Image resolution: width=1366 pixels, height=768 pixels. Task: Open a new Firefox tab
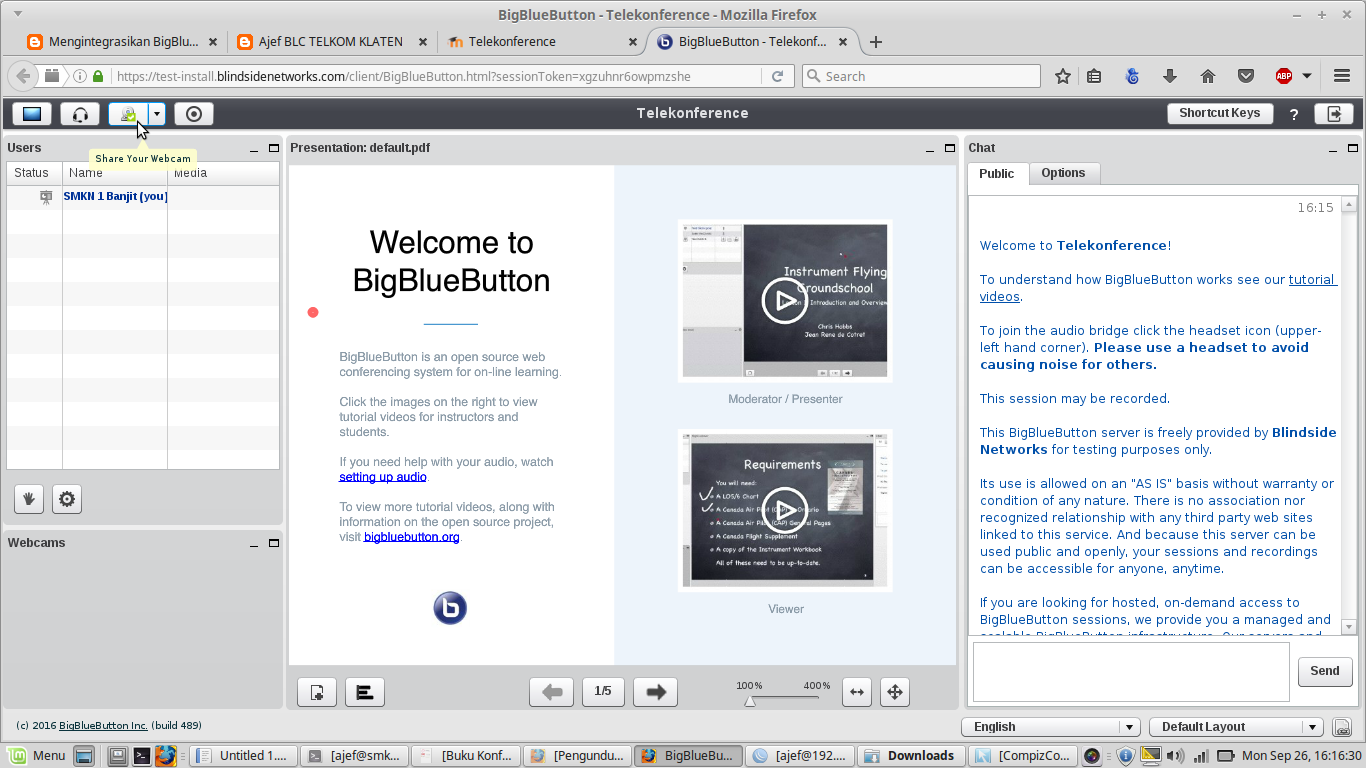click(x=876, y=42)
